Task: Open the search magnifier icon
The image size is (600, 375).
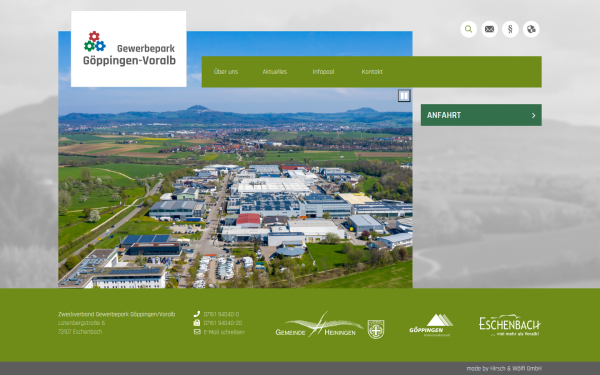Action: point(468,29)
